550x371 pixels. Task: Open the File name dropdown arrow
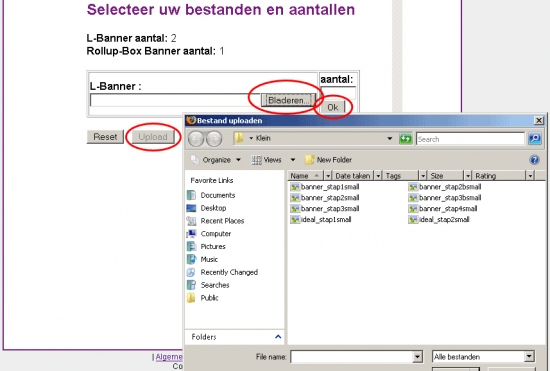pyautogui.click(x=417, y=357)
